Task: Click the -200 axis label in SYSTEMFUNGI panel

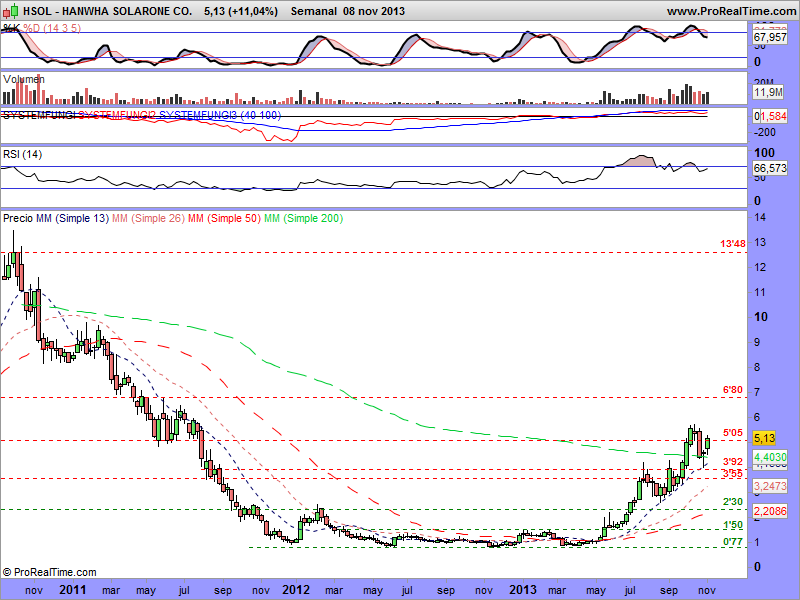Action: [x=765, y=132]
